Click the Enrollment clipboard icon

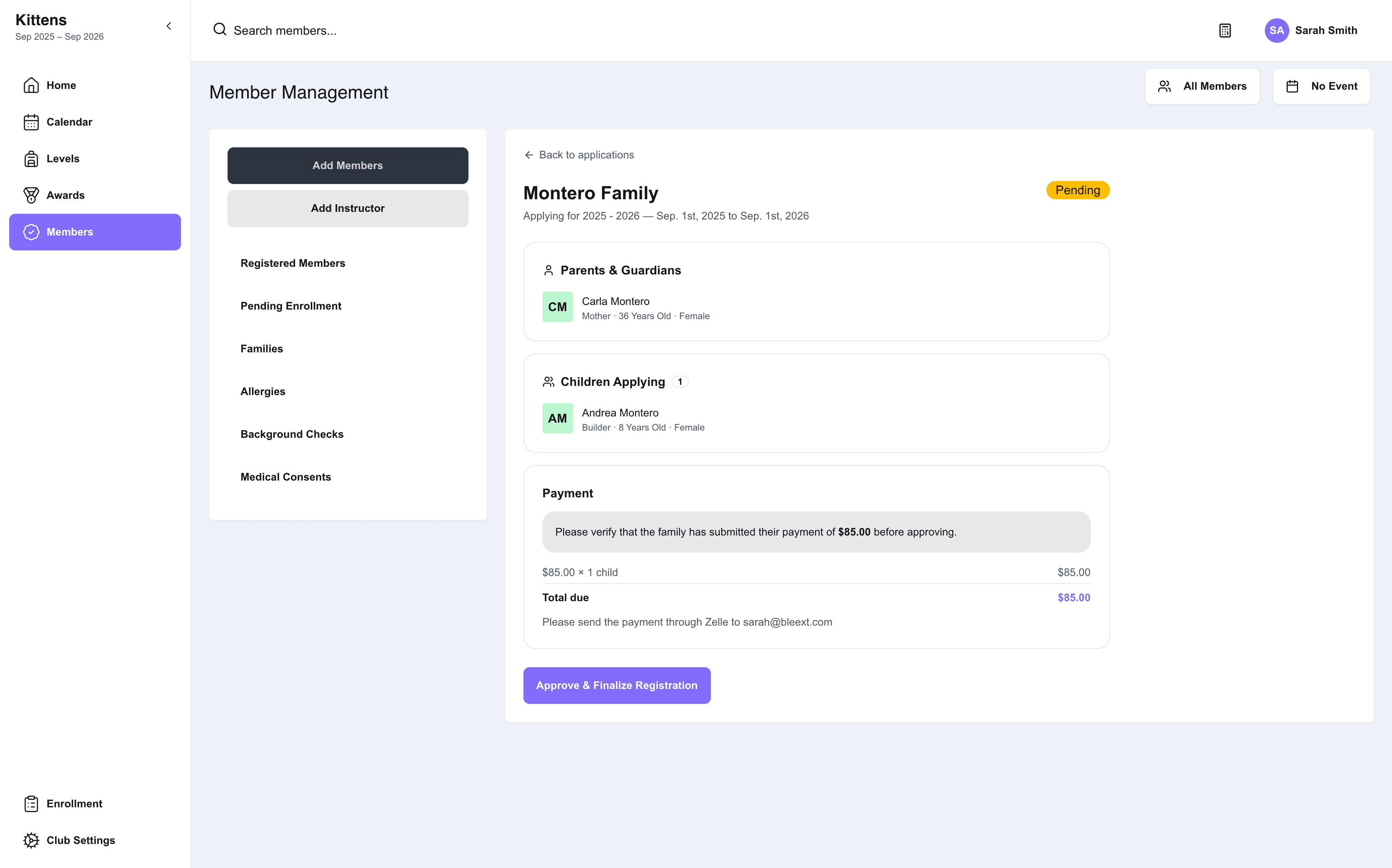click(31, 804)
